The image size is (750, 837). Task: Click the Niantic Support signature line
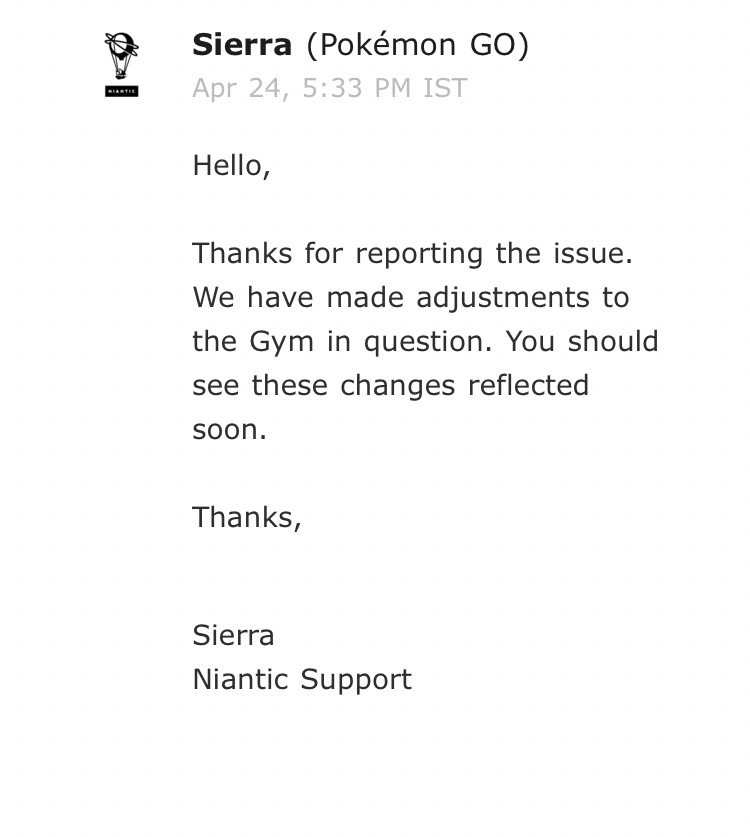pos(302,680)
